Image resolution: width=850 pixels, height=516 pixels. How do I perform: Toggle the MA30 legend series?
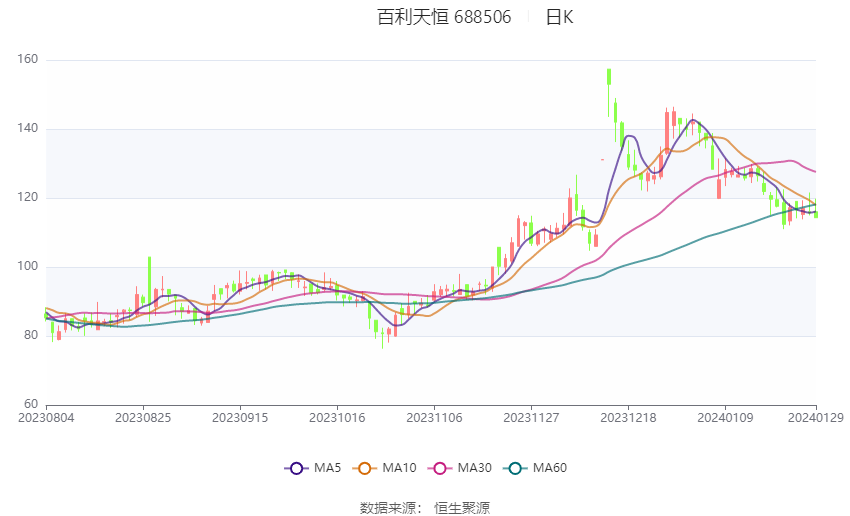tap(460, 468)
